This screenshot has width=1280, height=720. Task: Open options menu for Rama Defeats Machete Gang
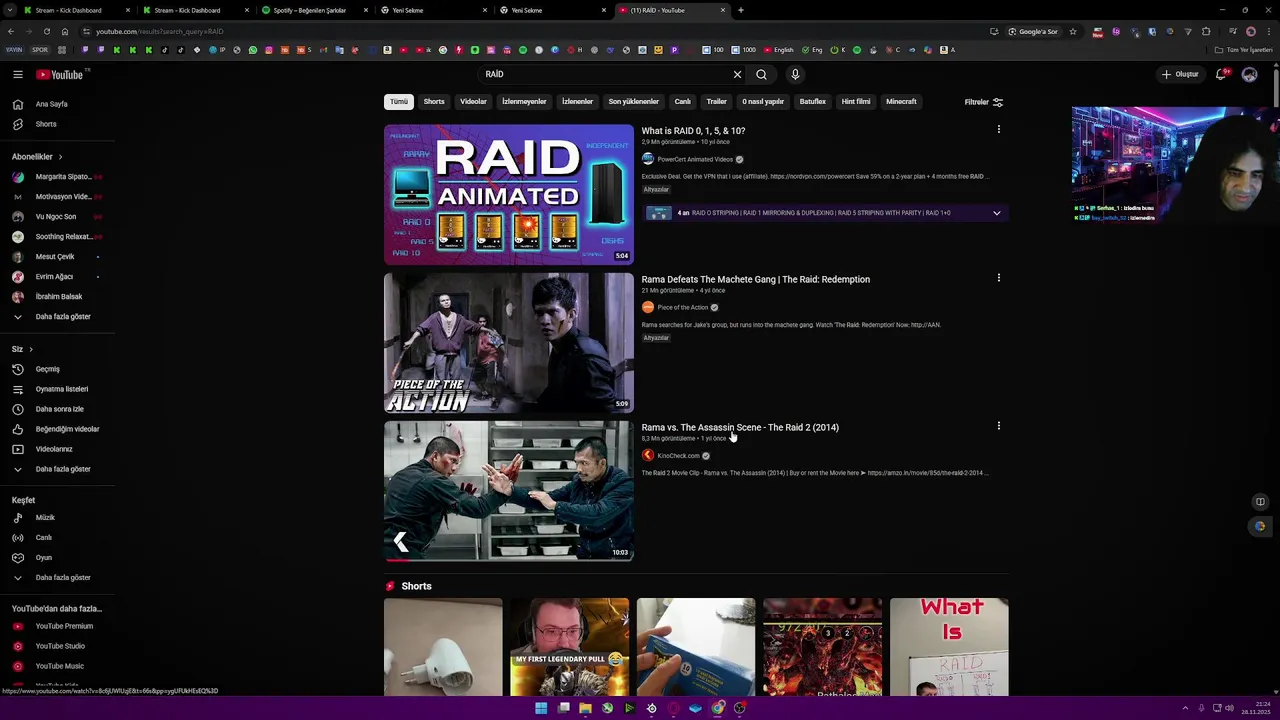point(998,278)
